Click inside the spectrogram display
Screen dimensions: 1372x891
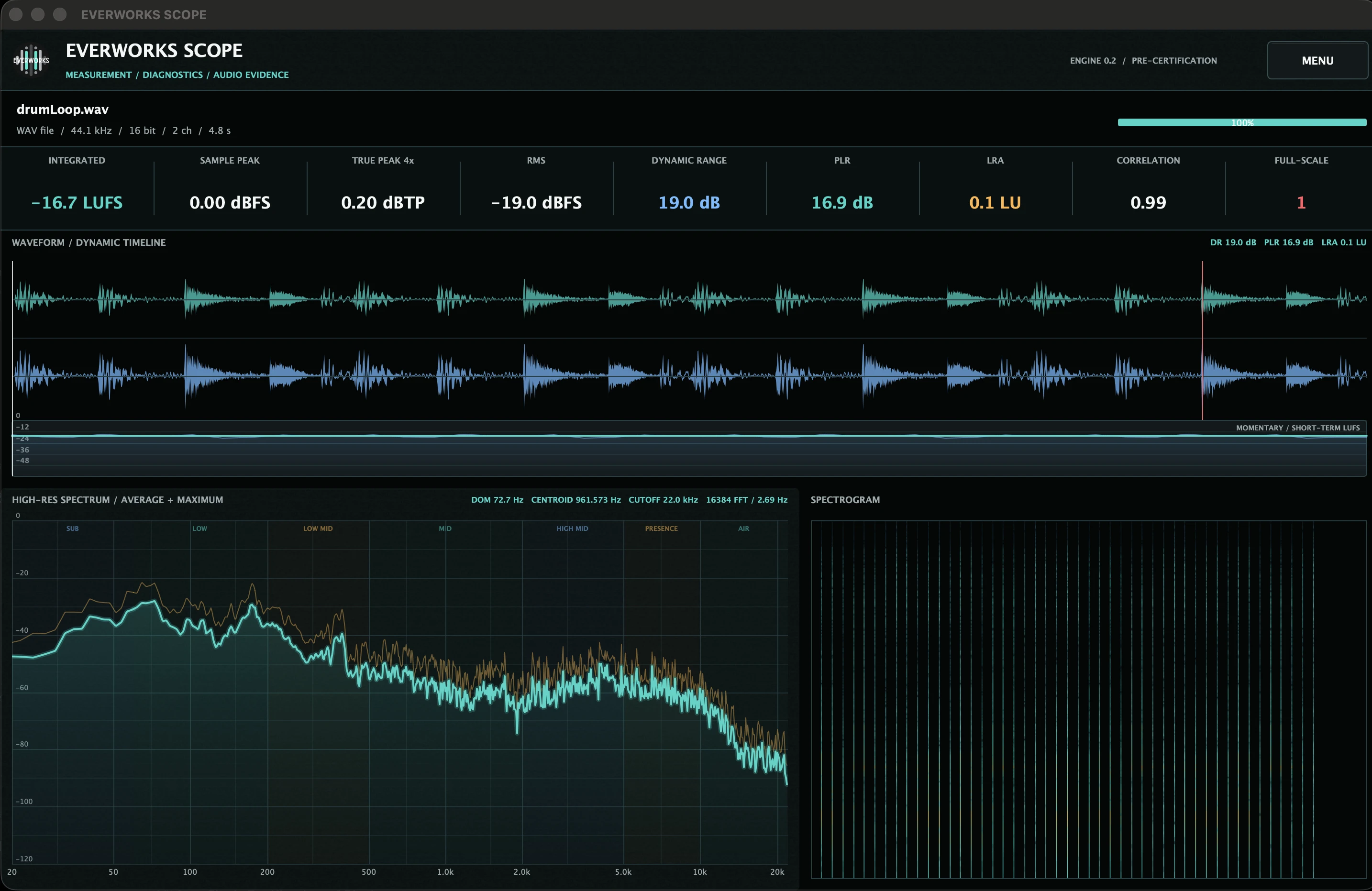1088,700
